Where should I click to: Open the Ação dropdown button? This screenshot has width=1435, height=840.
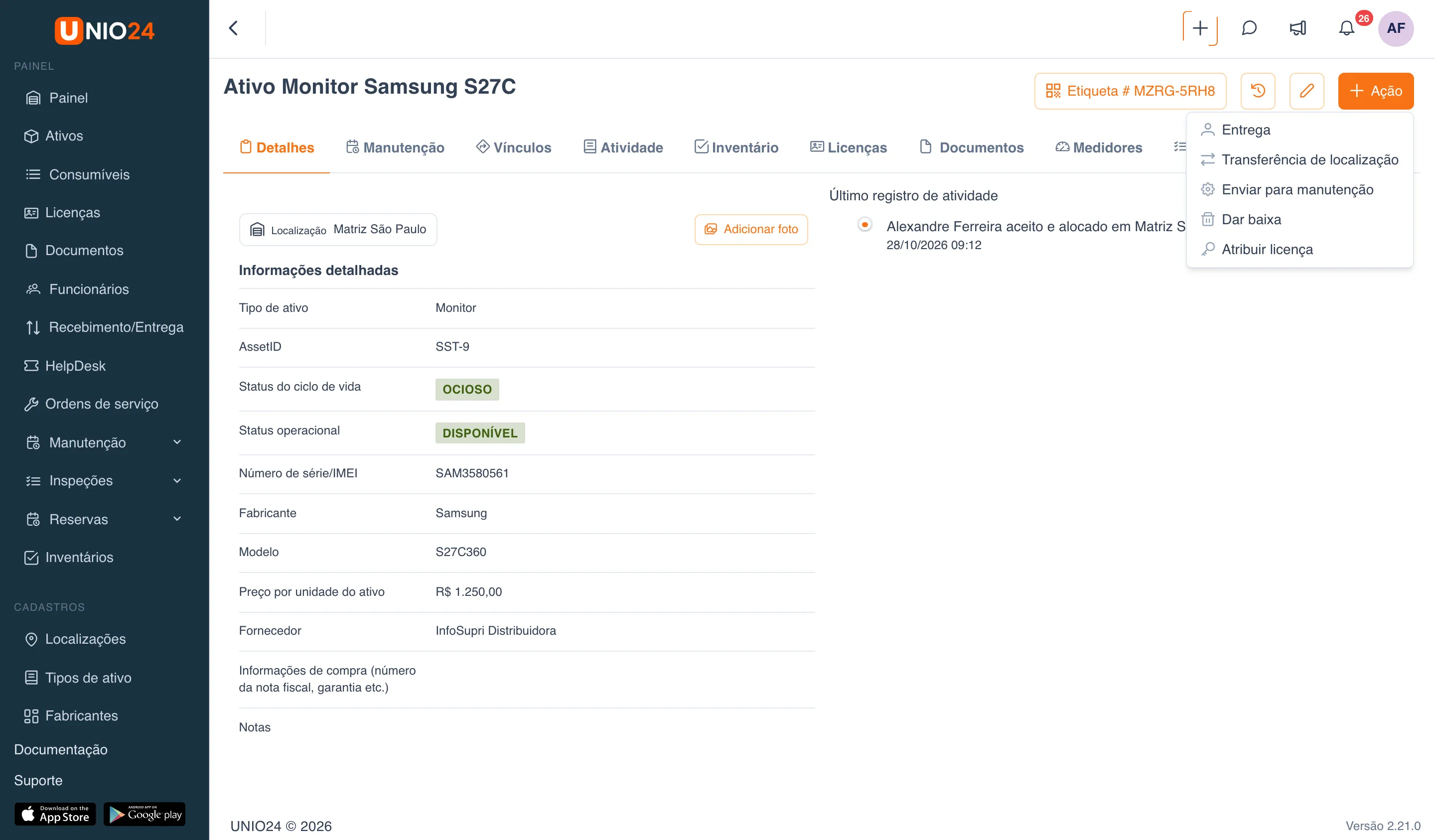coord(1376,91)
